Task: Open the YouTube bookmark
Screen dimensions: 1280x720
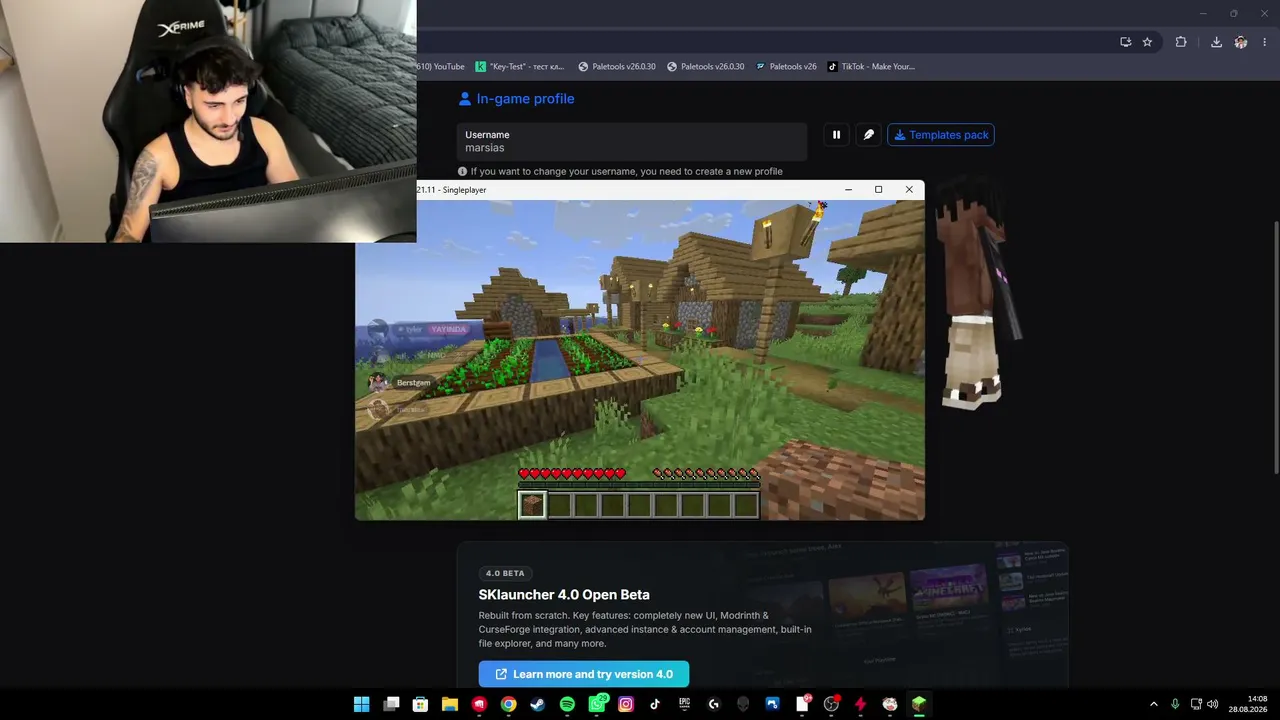Action: [441, 67]
